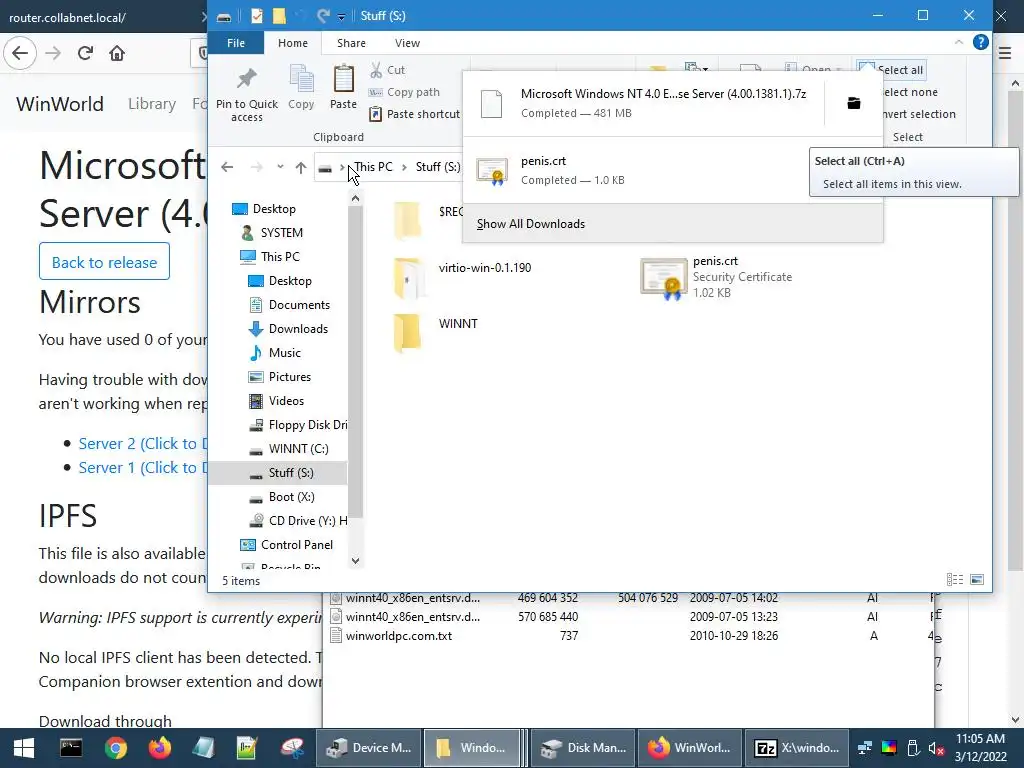Switch to Disk Management taskbar window
The height and width of the screenshot is (768, 1024).
pos(583,748)
